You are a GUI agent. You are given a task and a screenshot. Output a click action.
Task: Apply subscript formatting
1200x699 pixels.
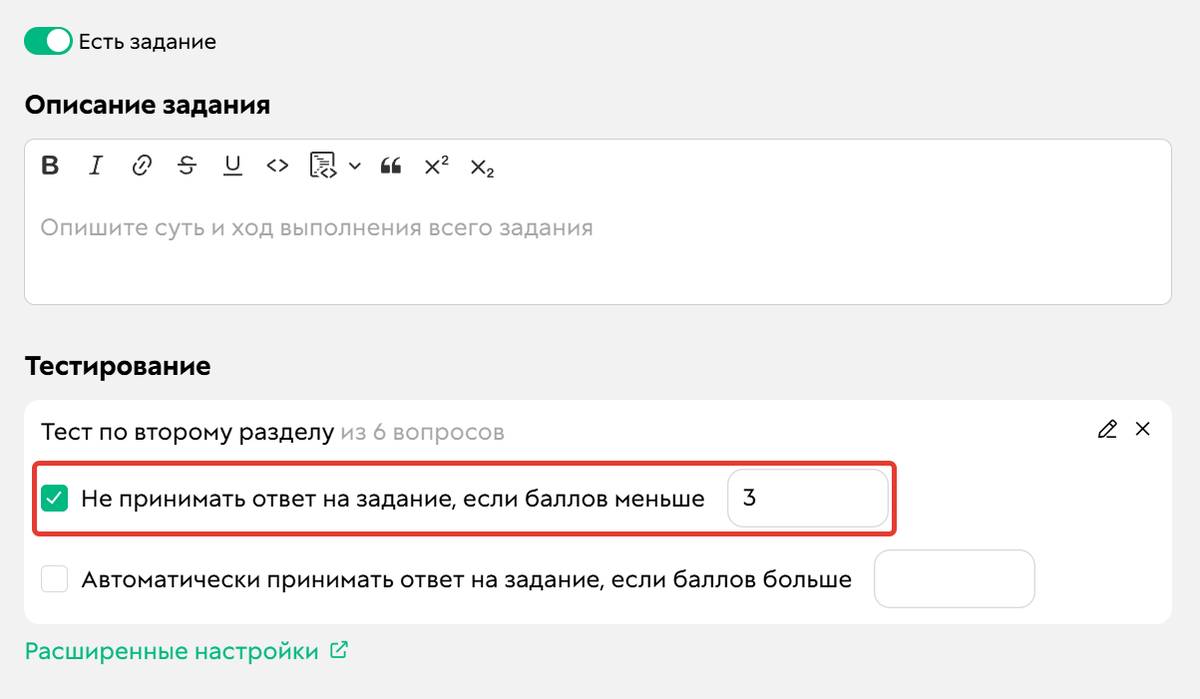tap(482, 167)
